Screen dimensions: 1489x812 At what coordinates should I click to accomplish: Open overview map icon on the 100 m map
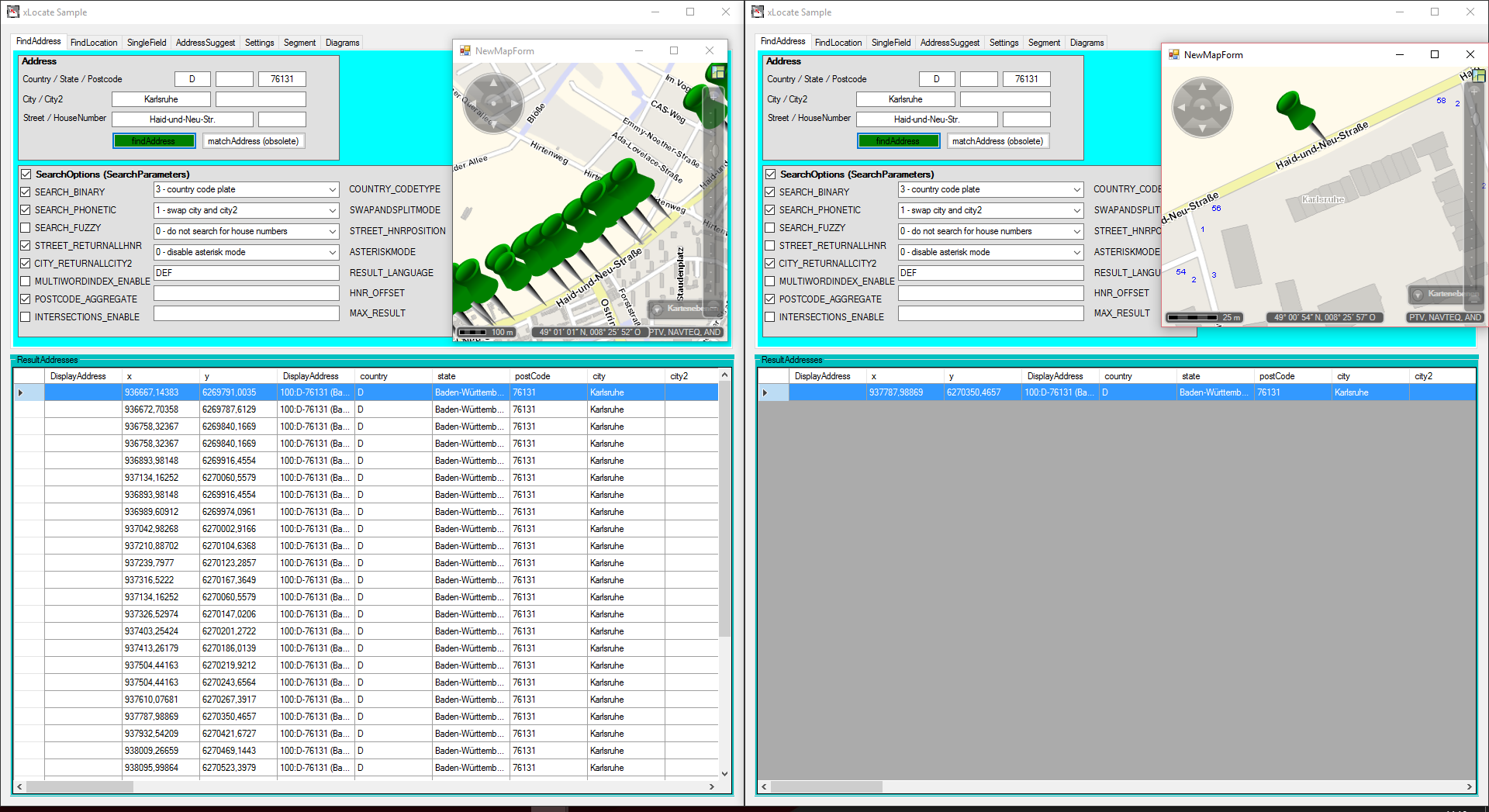pyautogui.click(x=718, y=72)
